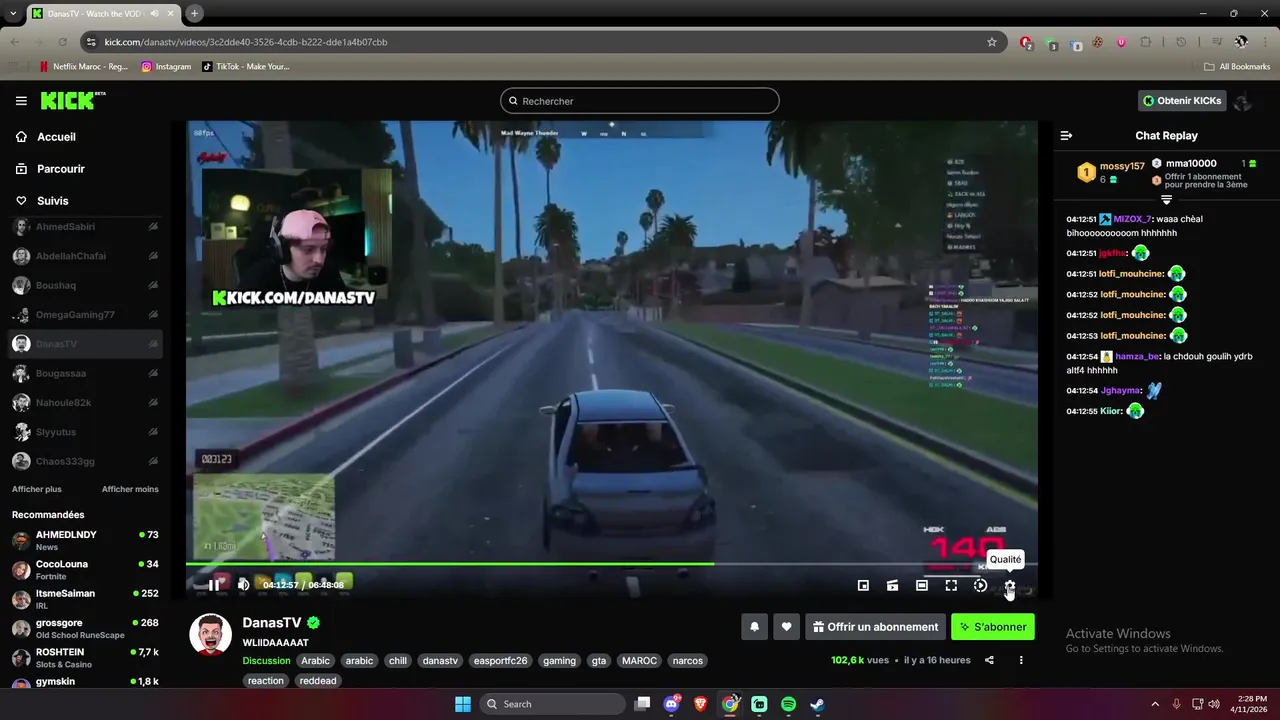Click the 'gaming' tag
The width and height of the screenshot is (1280, 720).
pyautogui.click(x=559, y=661)
